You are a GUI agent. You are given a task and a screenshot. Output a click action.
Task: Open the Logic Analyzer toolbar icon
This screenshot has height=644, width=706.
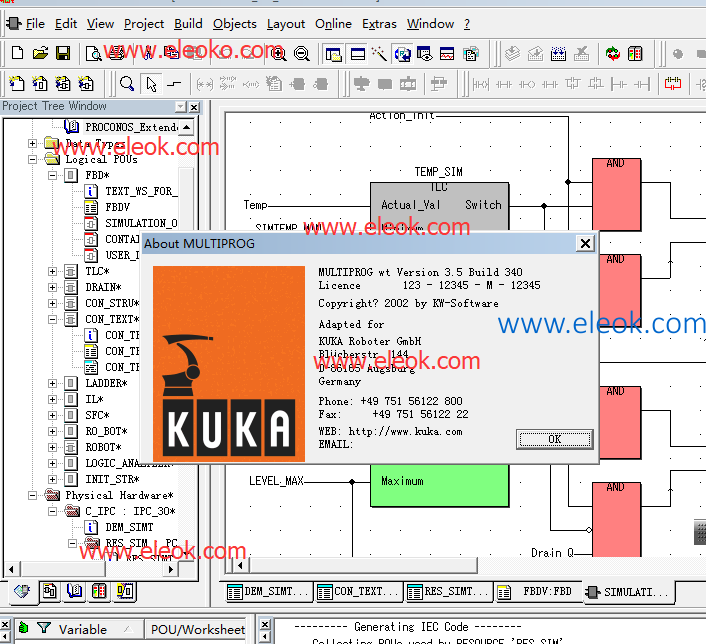point(447,54)
